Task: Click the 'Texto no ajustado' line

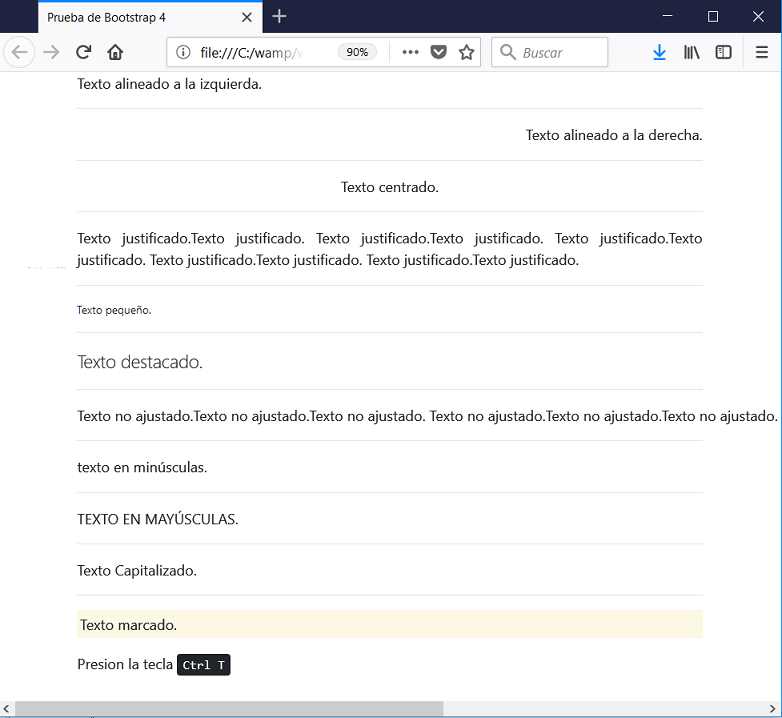Action: coord(427,416)
